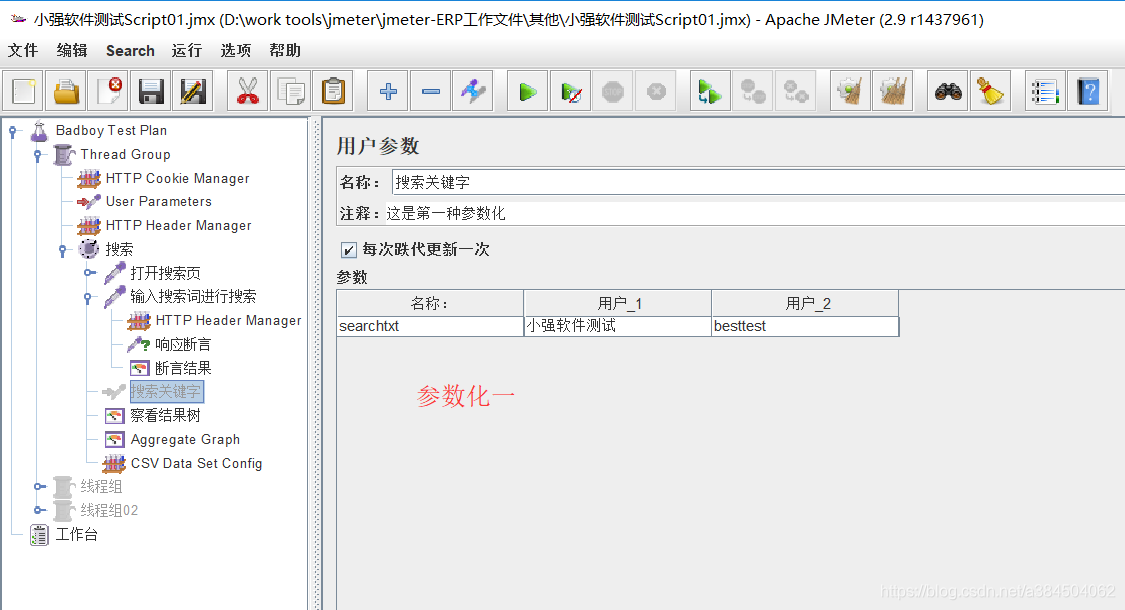1125x610 pixels.
Task: Save the test plan with the floppy disk icon
Action: [151, 91]
